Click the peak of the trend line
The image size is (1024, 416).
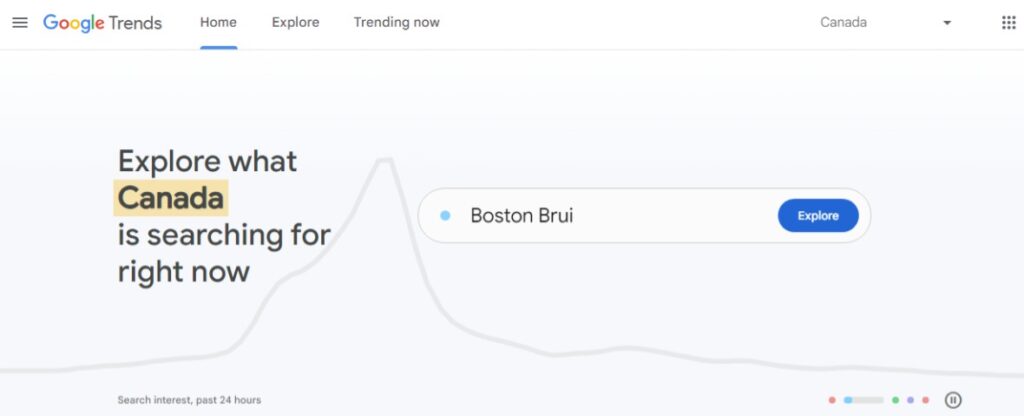pyautogui.click(x=385, y=160)
